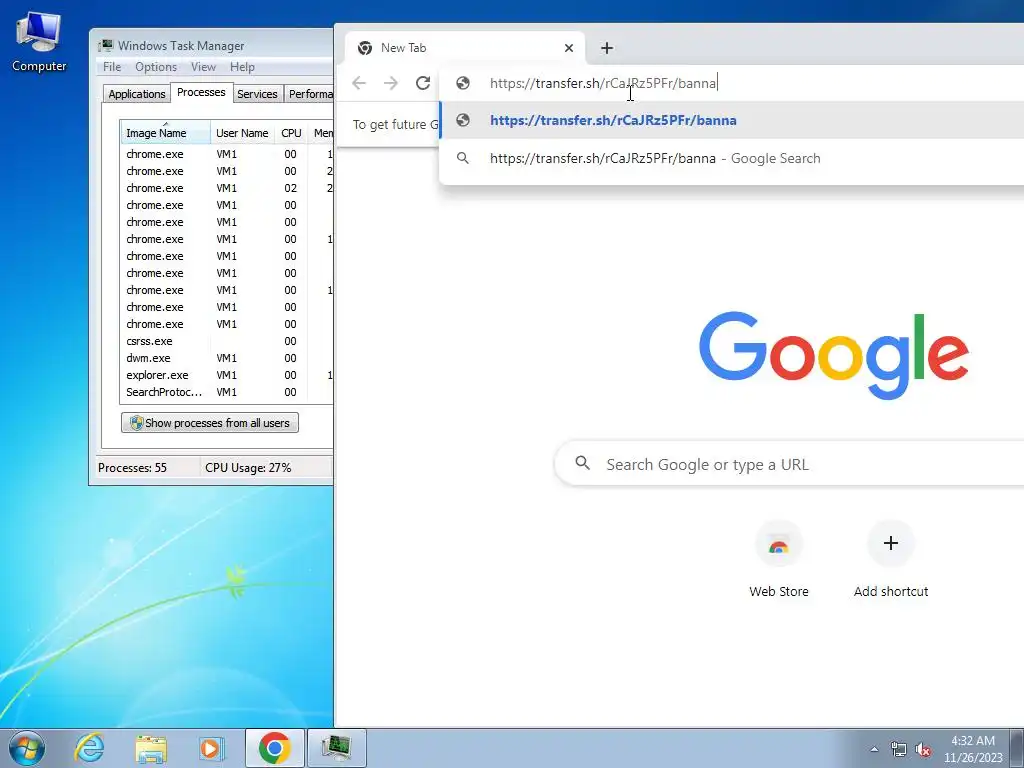Open the File menu in Task Manager

(x=112, y=67)
